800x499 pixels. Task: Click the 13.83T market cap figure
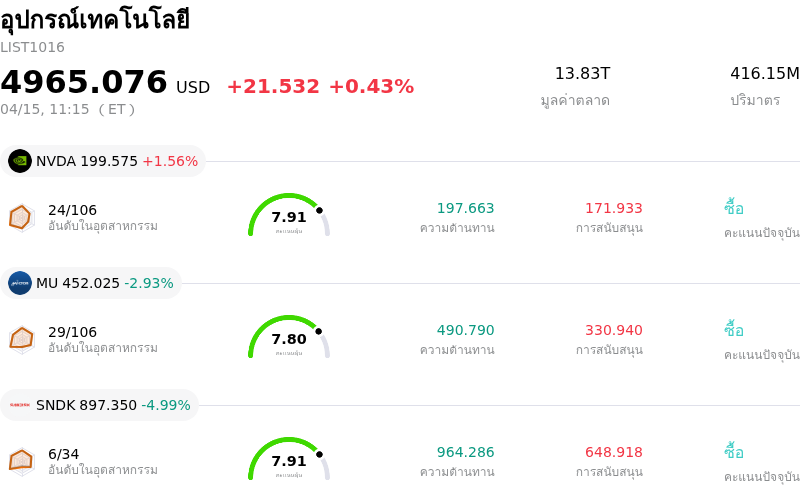[x=582, y=74]
